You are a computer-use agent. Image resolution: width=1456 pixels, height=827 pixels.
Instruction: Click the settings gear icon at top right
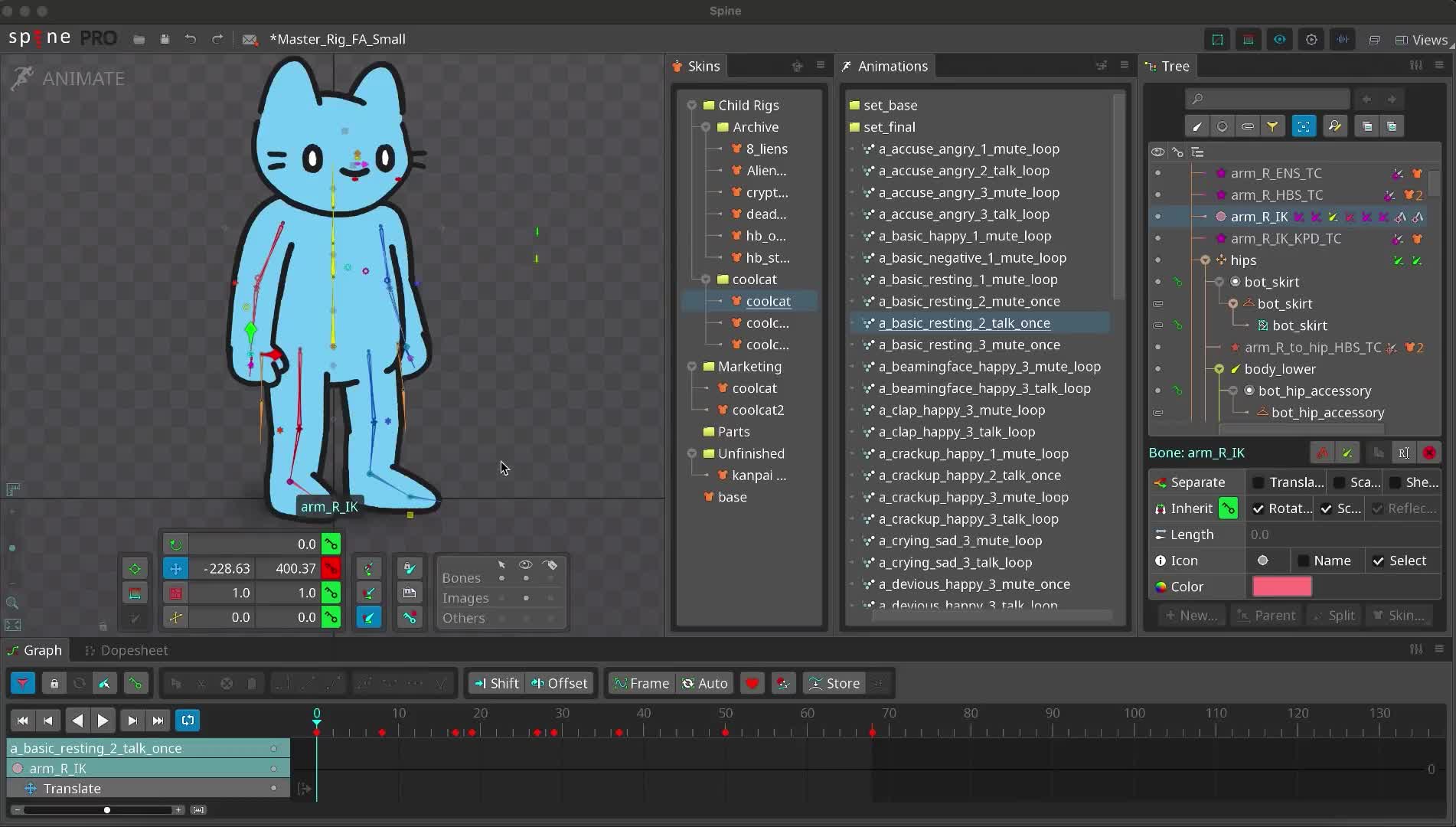(x=1311, y=40)
